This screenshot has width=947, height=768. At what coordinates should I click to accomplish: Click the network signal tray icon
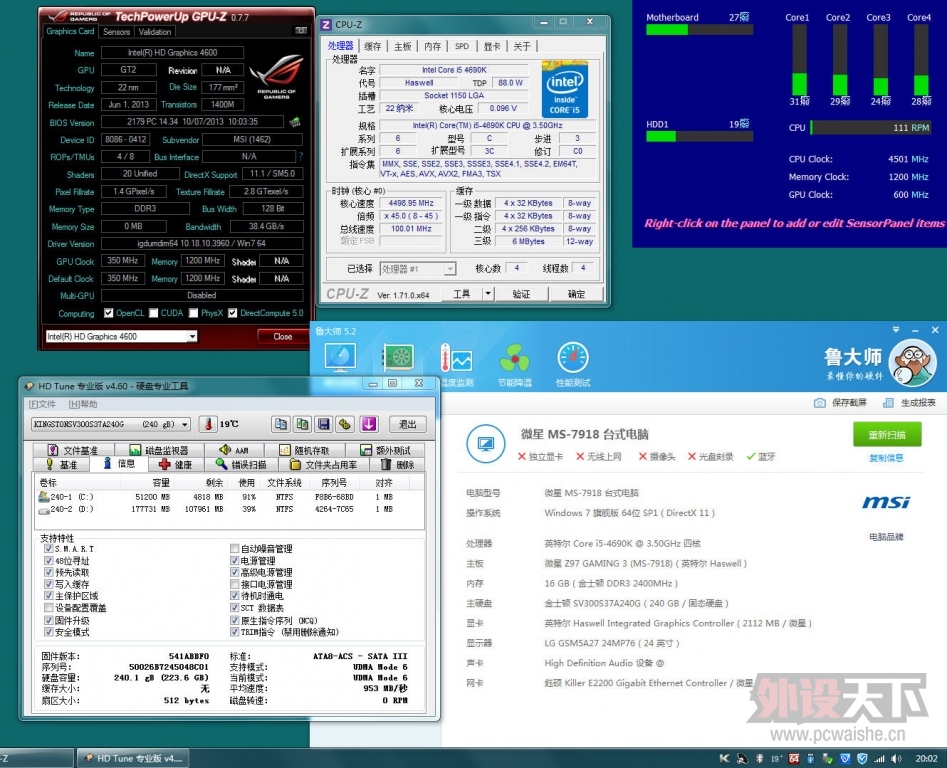coord(879,758)
